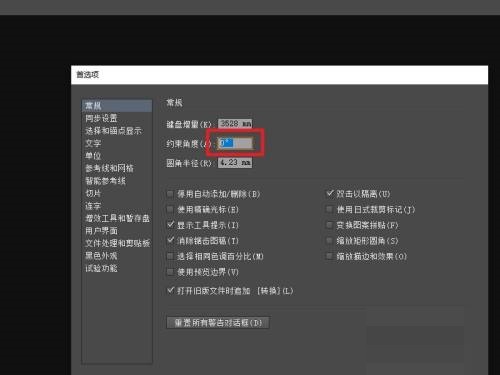Open 增效工具和暂存盘 preferences category
The image size is (500, 375).
click(117, 218)
